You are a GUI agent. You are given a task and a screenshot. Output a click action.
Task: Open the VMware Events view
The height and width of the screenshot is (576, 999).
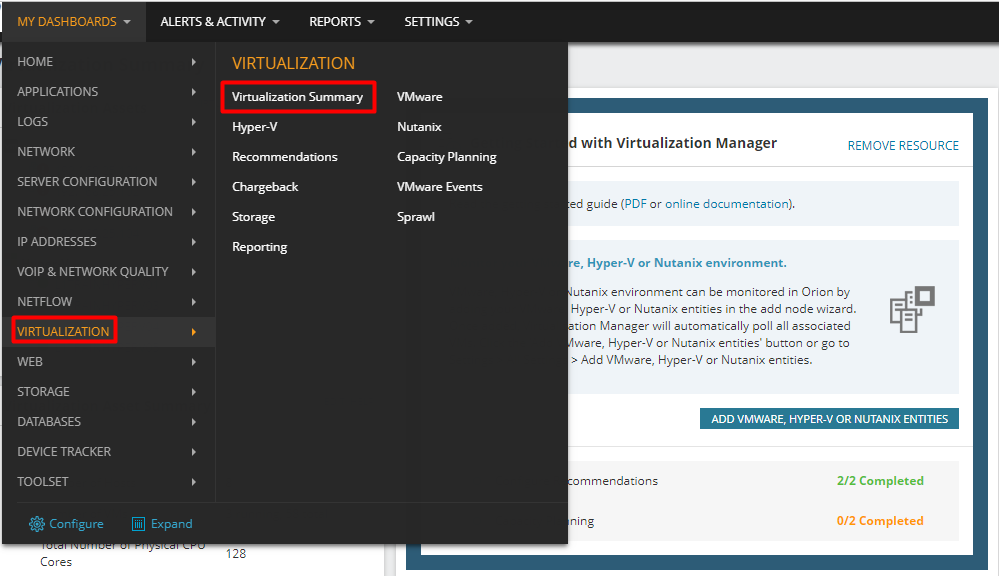[x=440, y=187]
